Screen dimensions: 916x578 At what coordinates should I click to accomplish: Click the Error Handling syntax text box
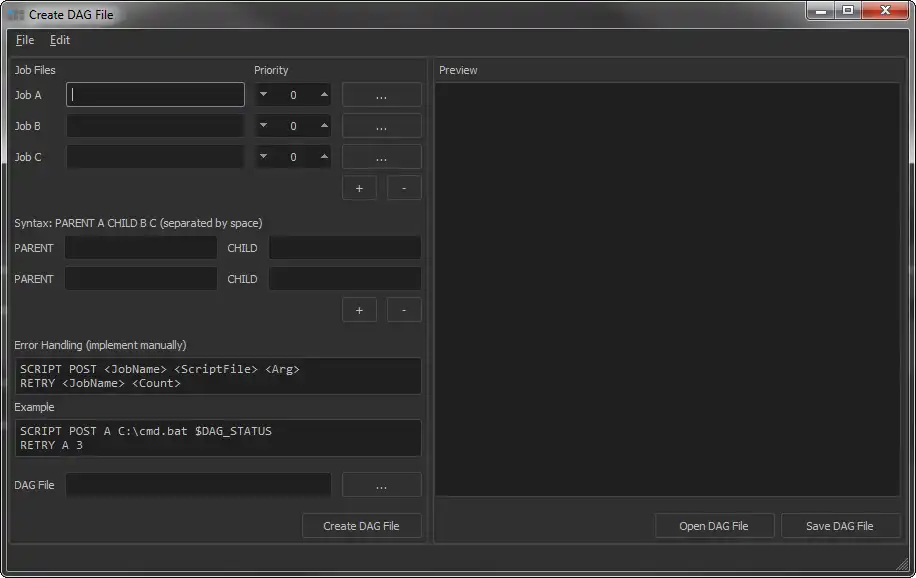[217, 376]
